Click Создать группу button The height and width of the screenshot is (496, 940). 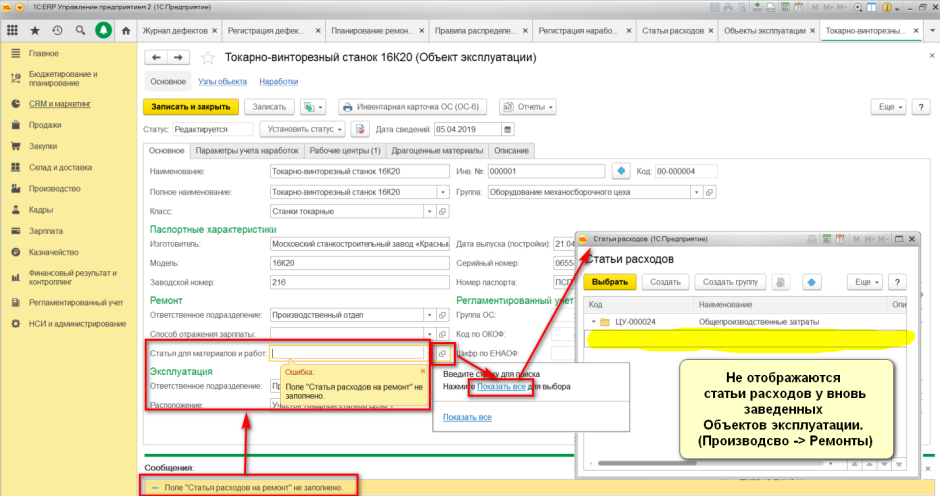tap(730, 282)
